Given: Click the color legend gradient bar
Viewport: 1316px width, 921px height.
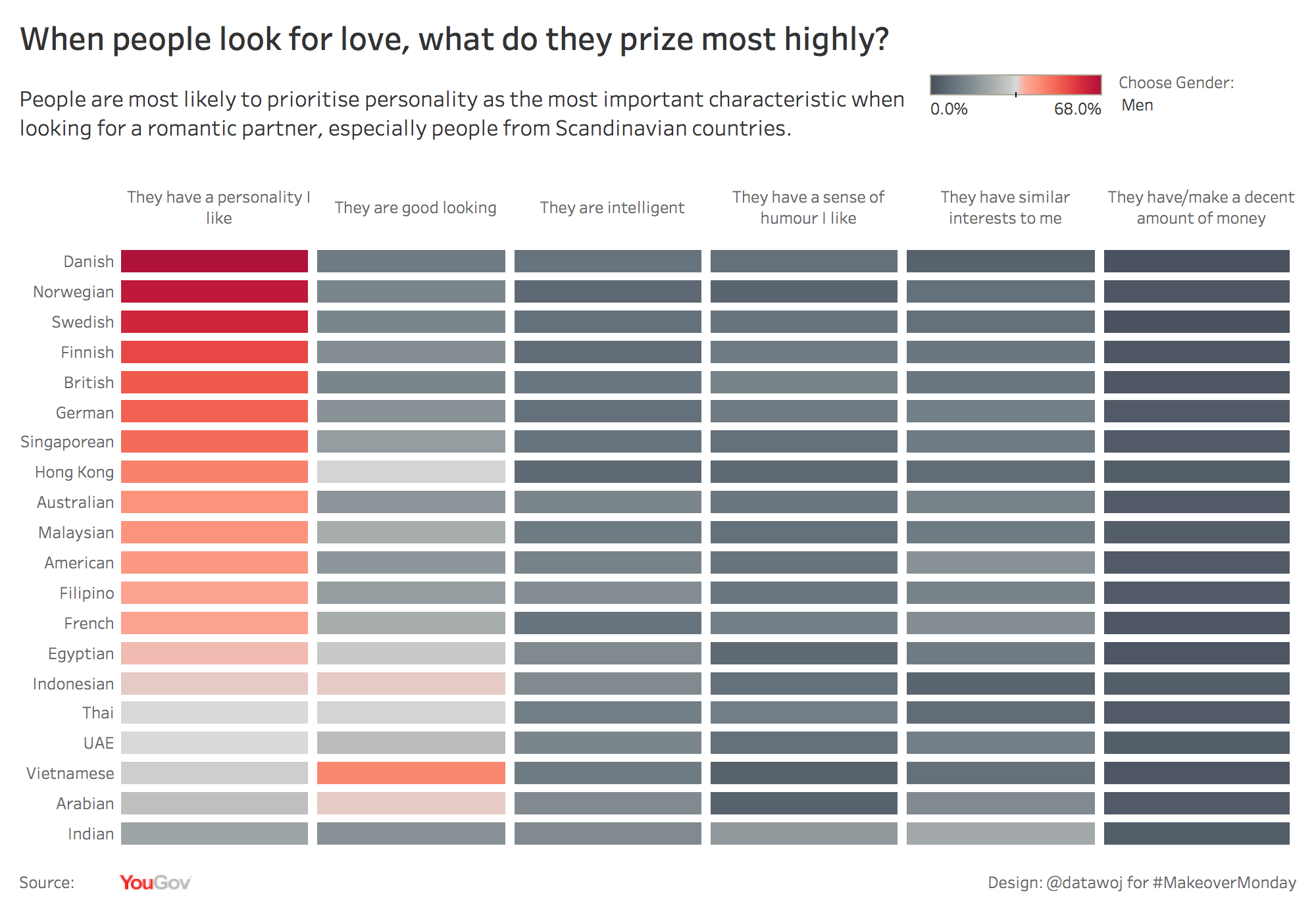Looking at the screenshot, I should (1015, 85).
